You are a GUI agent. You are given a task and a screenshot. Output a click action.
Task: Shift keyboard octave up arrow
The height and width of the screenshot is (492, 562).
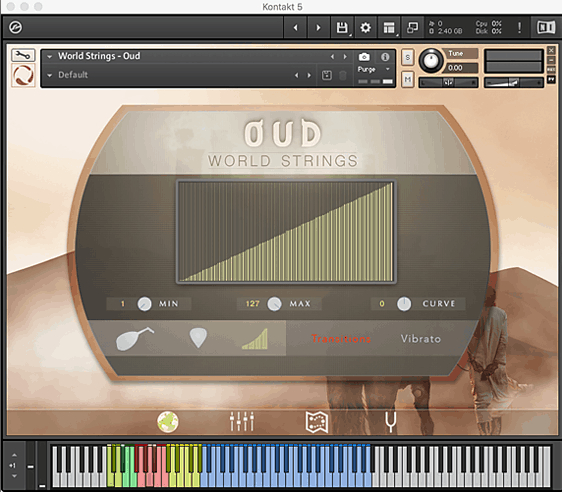pos(14,455)
